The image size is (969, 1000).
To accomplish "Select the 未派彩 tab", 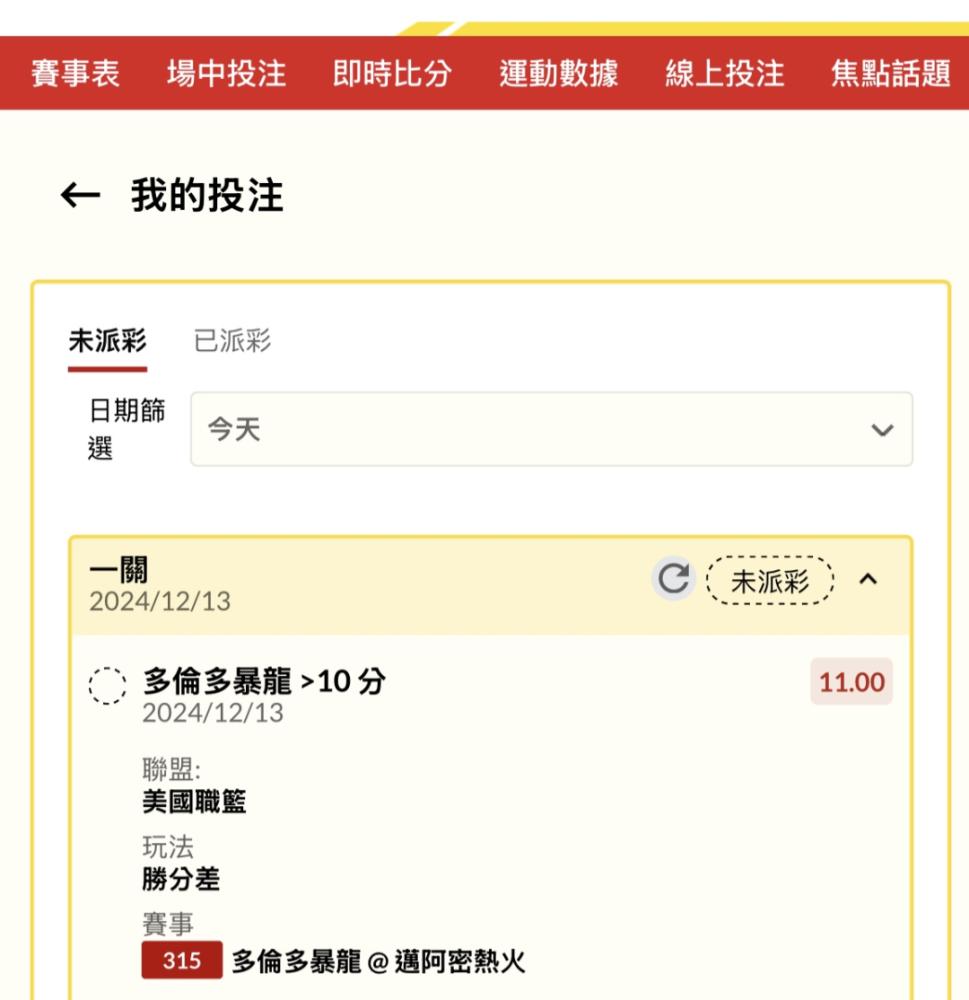I will [x=107, y=341].
